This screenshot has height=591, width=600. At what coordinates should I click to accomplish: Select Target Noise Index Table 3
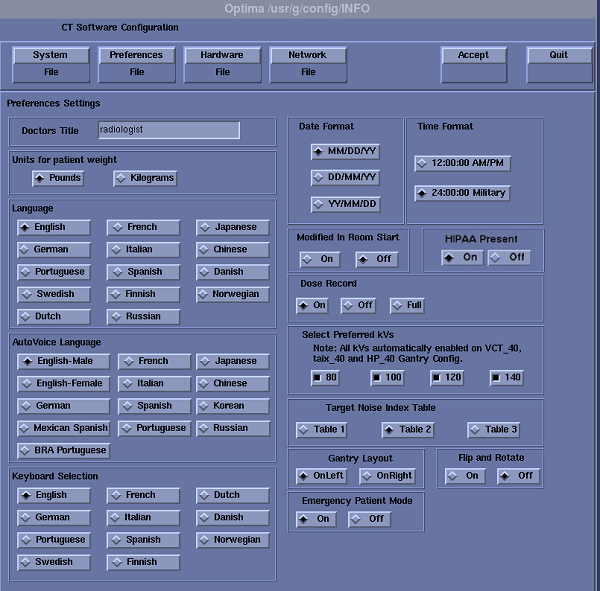[494, 429]
